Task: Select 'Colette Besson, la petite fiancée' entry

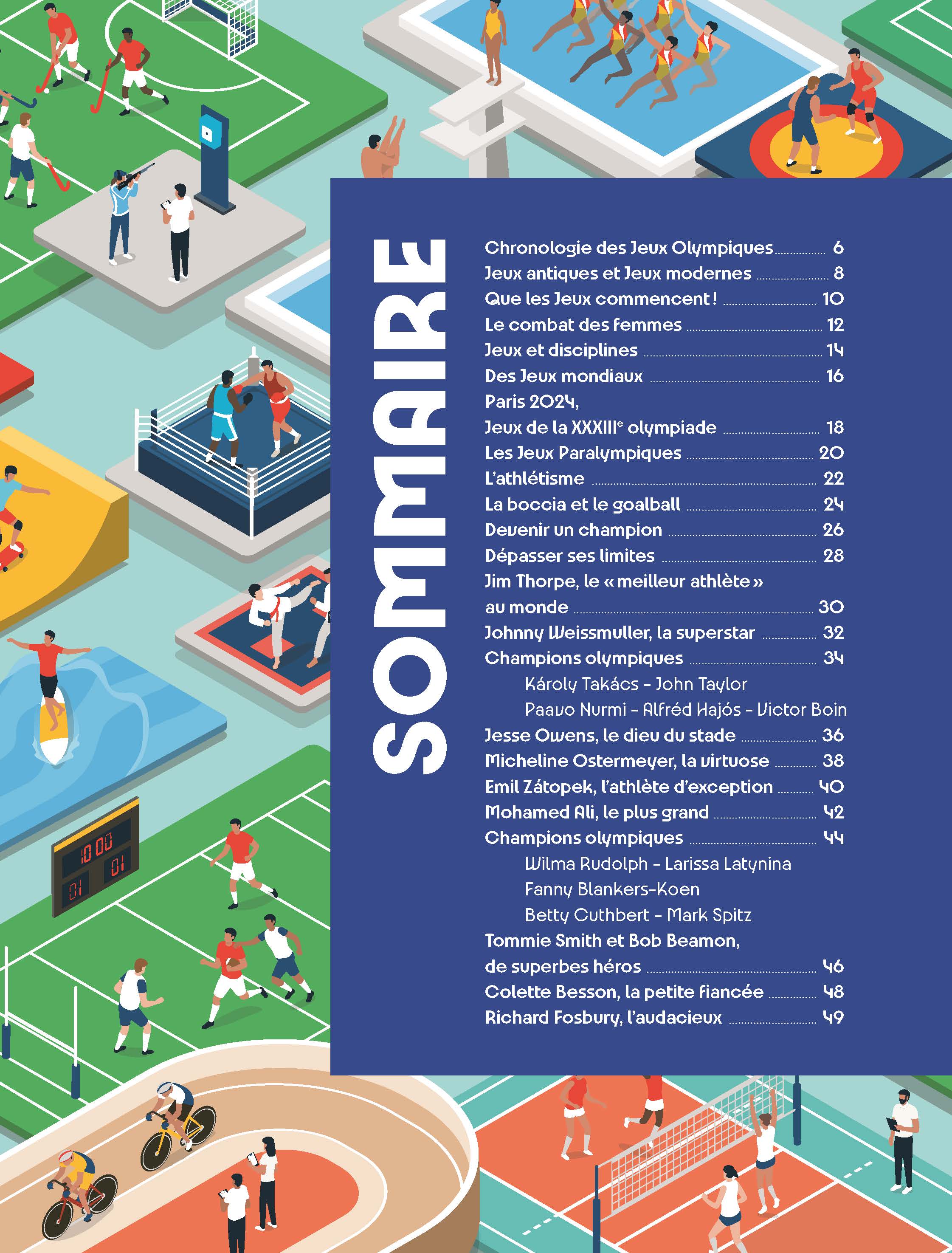Action: [624, 992]
